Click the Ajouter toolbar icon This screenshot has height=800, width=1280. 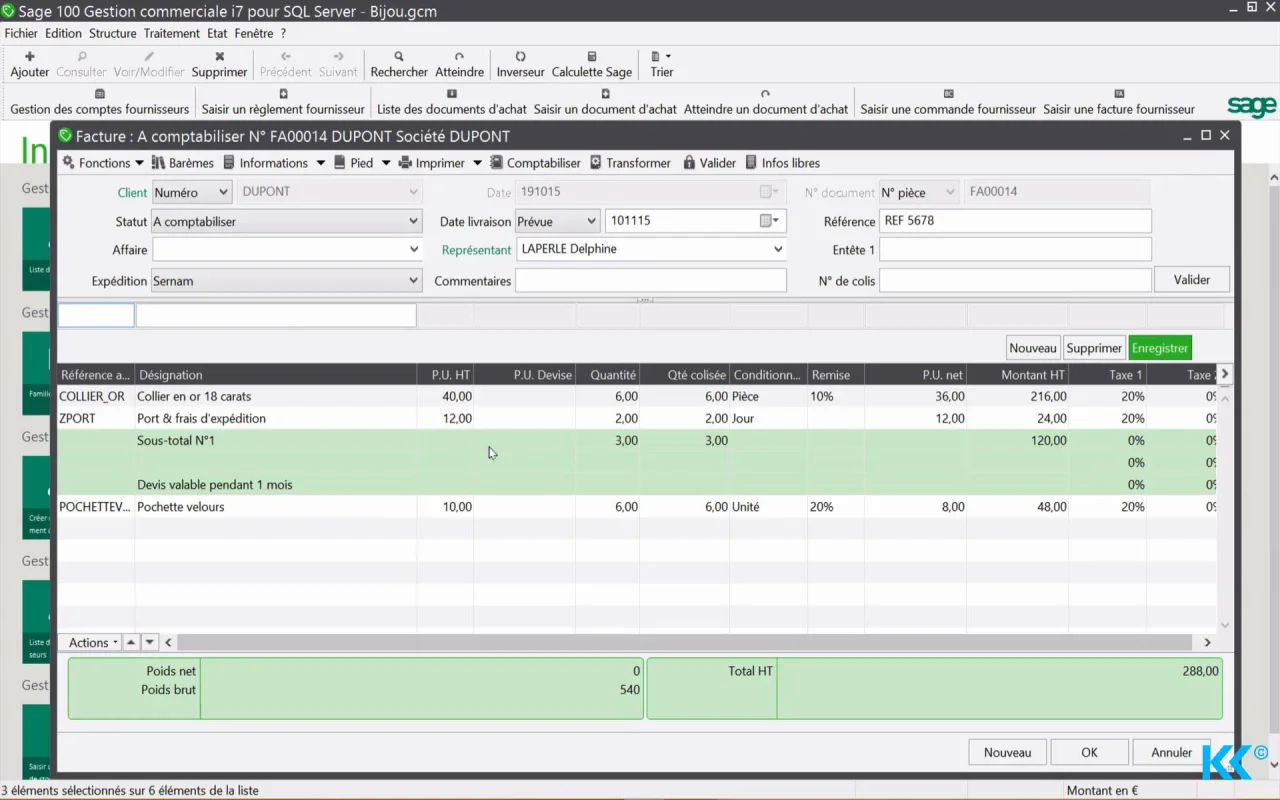pyautogui.click(x=30, y=64)
